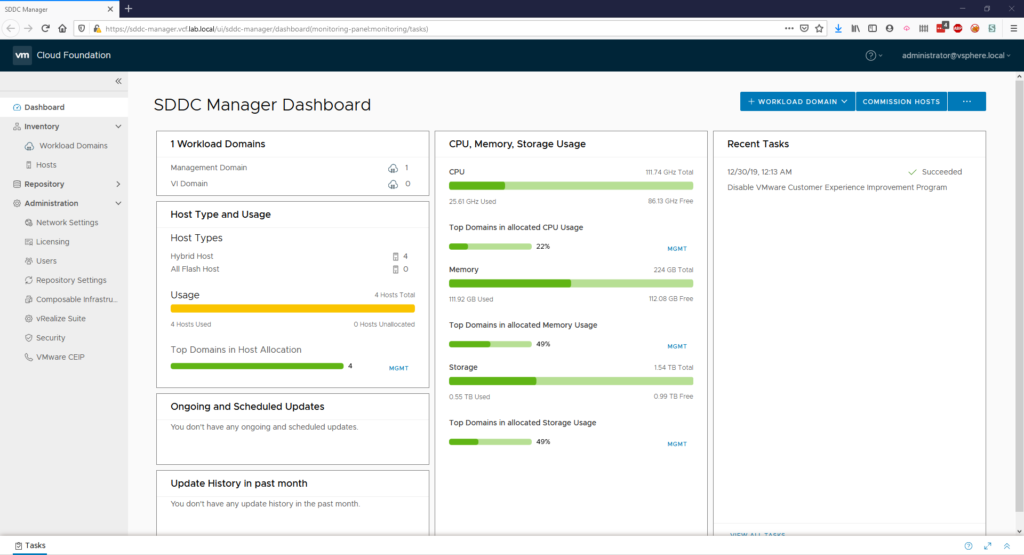The image size is (1024, 555).
Task: Open MGMT link under Host Allocation
Action: click(398, 368)
